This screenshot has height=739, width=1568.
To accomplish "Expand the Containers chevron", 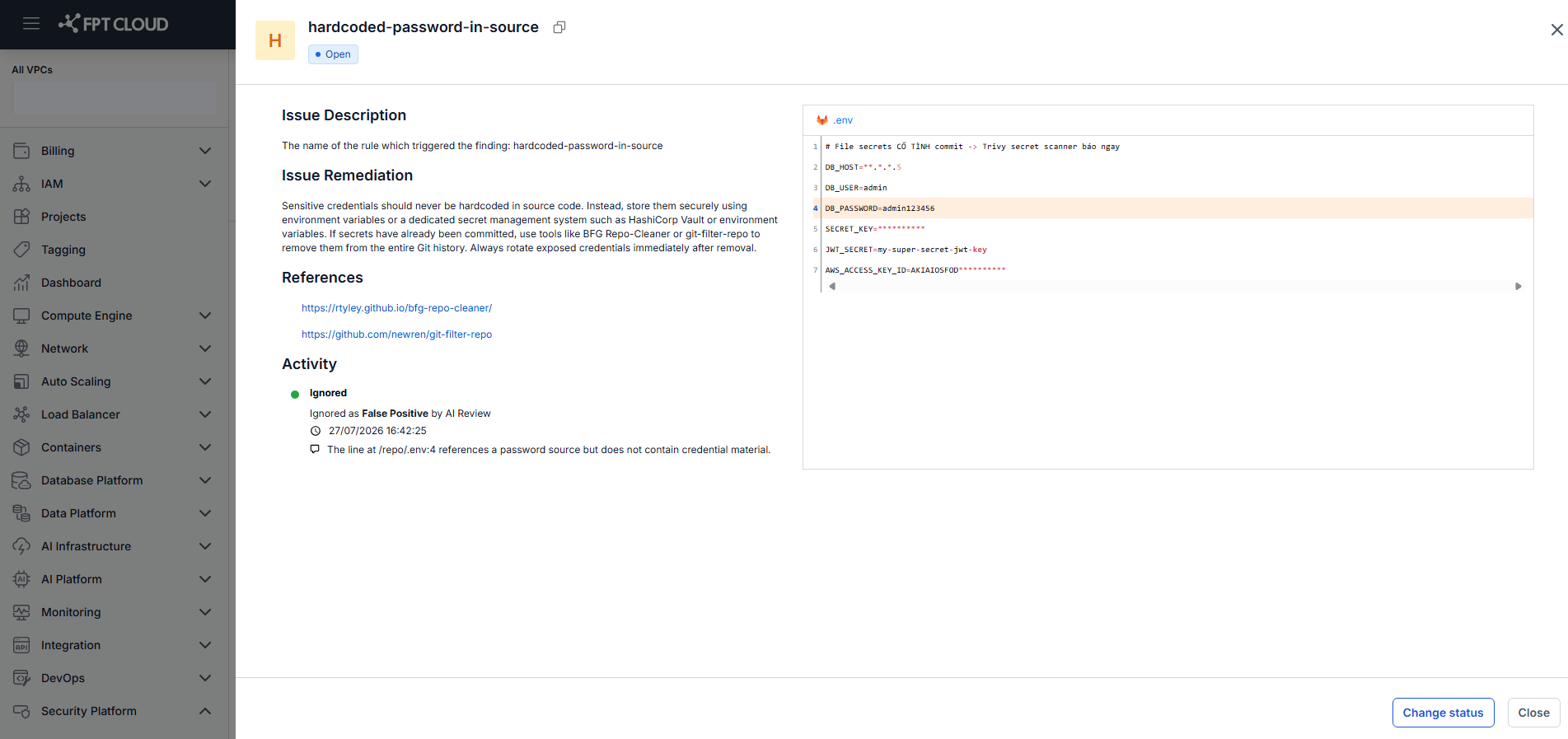I will pyautogui.click(x=205, y=447).
